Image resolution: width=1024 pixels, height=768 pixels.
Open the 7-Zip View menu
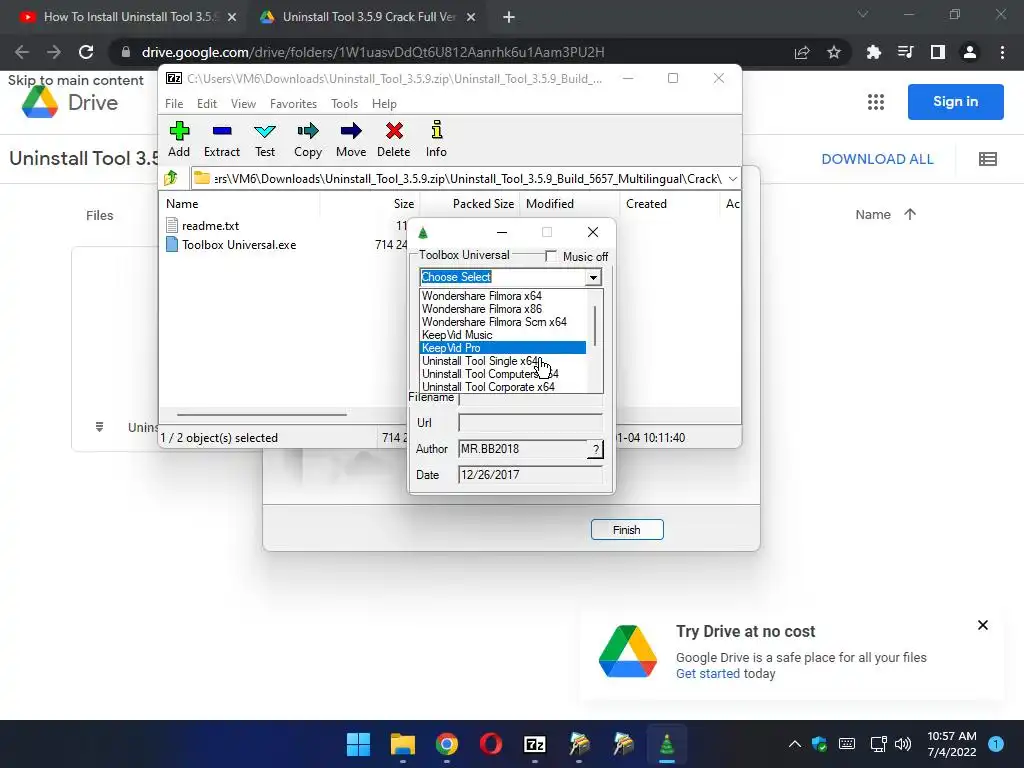click(x=243, y=104)
